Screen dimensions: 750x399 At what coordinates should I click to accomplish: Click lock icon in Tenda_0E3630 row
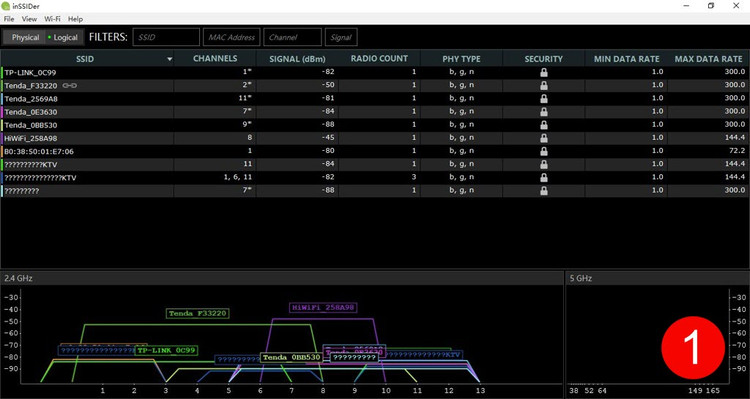coord(544,112)
